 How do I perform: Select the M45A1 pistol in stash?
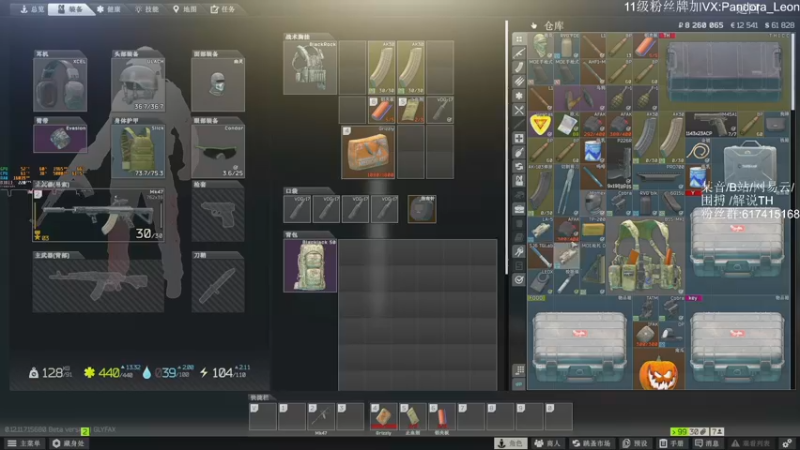(711, 124)
